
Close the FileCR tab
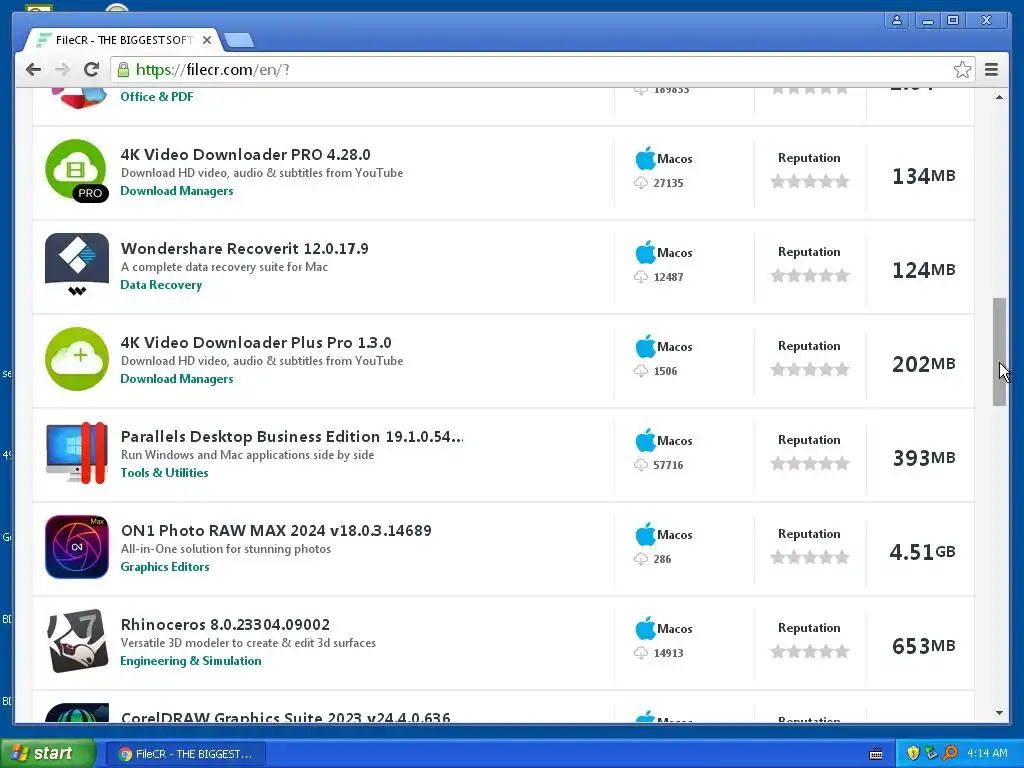tap(206, 40)
